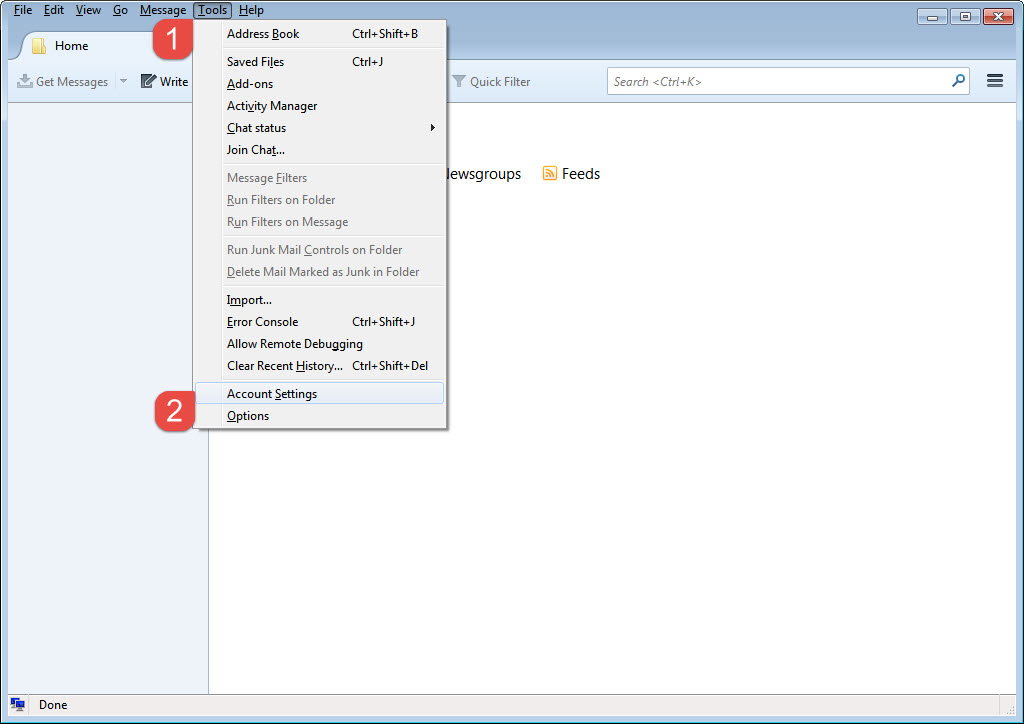Open the Edit menu
1024x724 pixels.
(x=54, y=10)
